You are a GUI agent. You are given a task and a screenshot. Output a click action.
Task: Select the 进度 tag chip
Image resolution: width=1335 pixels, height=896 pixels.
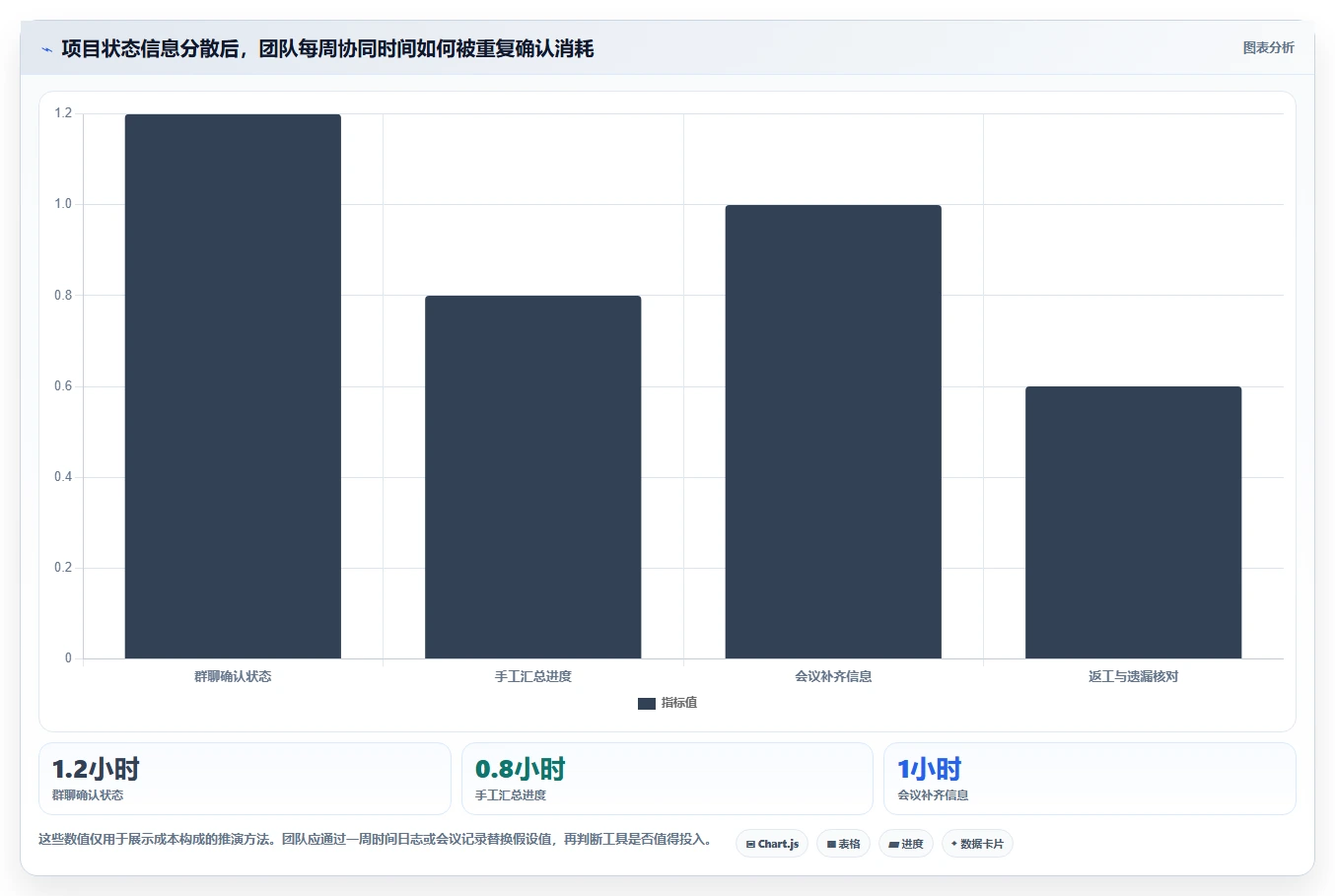[906, 844]
